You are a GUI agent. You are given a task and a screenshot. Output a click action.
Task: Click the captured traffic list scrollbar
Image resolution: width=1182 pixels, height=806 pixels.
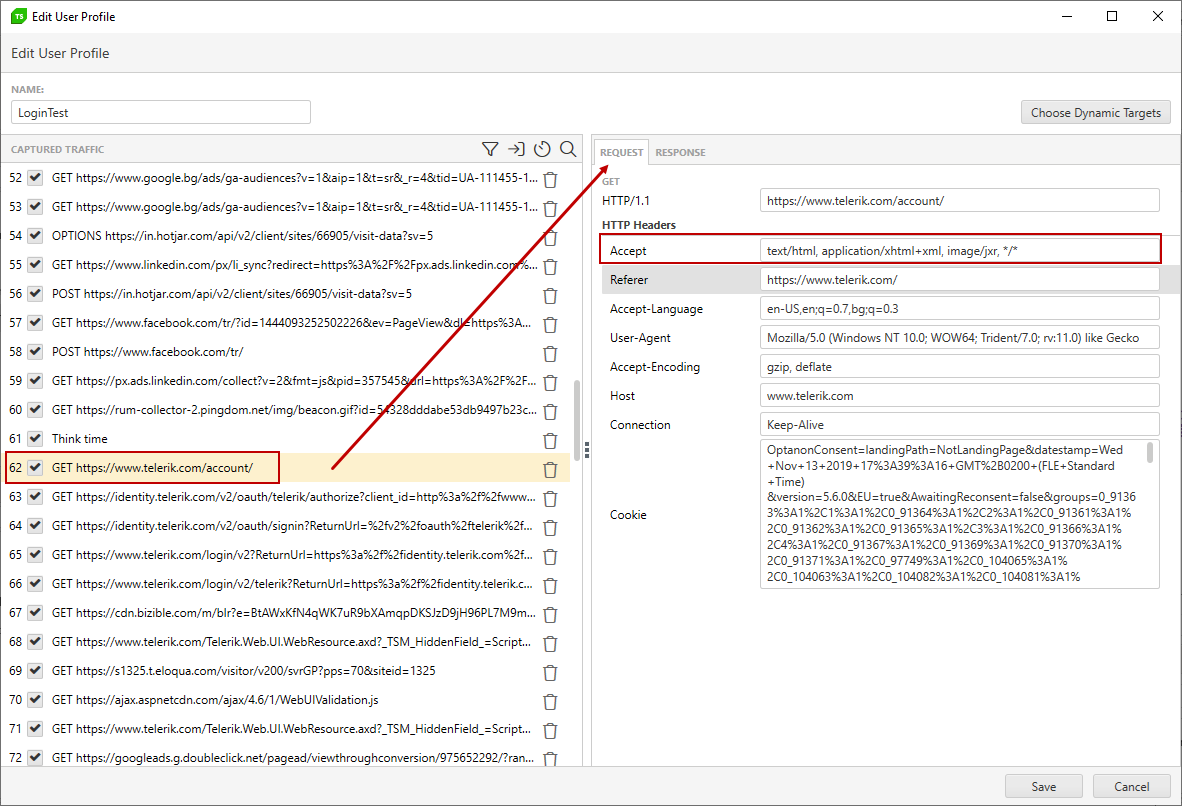point(577,420)
